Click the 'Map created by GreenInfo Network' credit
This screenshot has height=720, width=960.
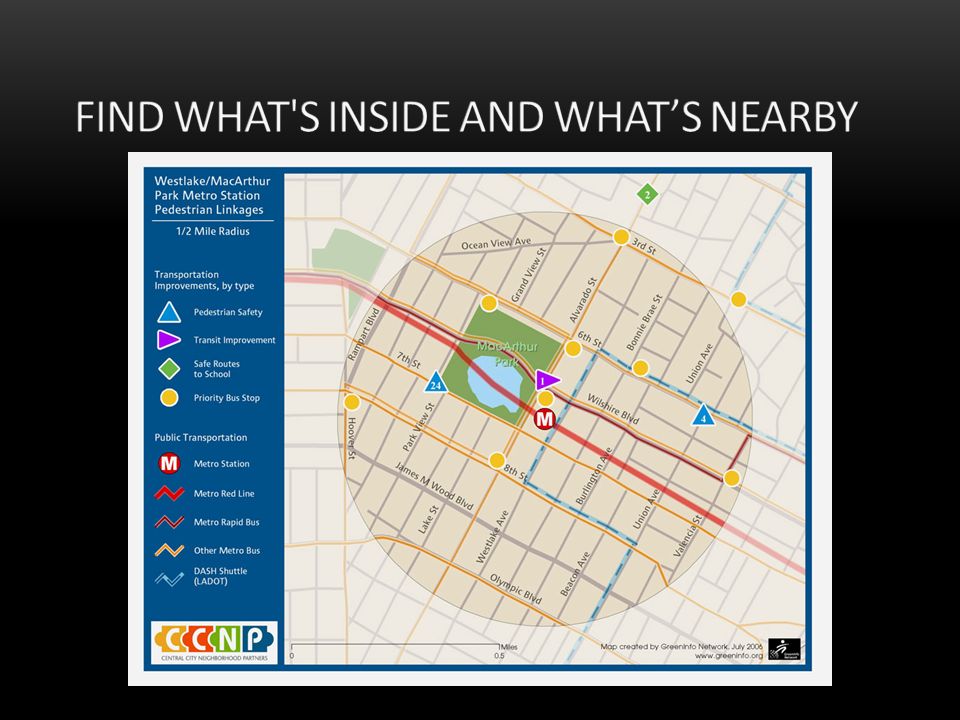(681, 647)
